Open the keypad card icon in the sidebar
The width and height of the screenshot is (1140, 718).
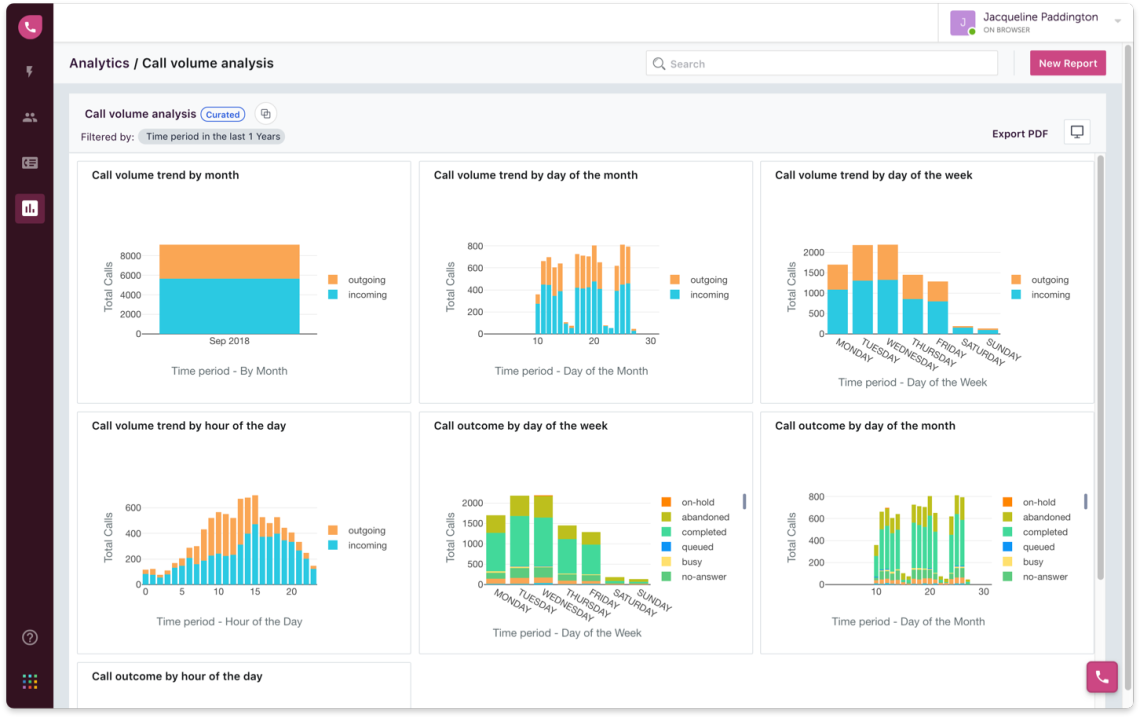point(29,162)
